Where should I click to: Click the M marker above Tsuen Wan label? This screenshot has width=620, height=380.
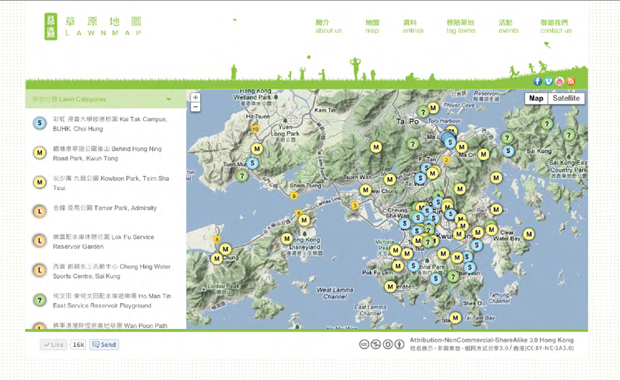(390, 179)
